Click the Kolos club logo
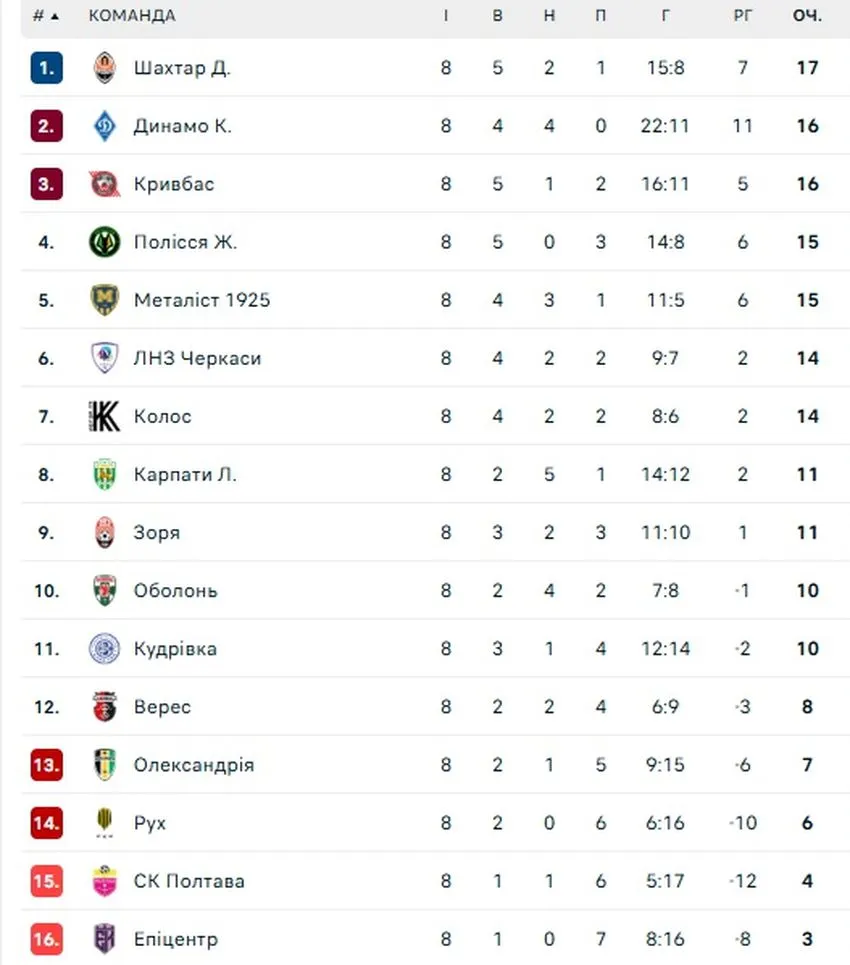 coord(104,416)
